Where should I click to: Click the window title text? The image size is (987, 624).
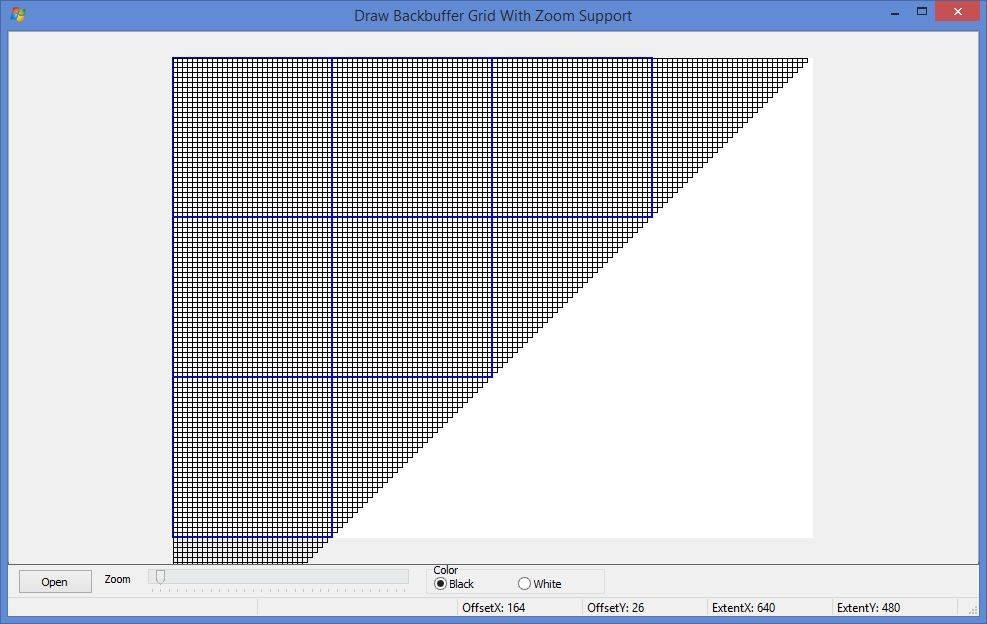[493, 16]
